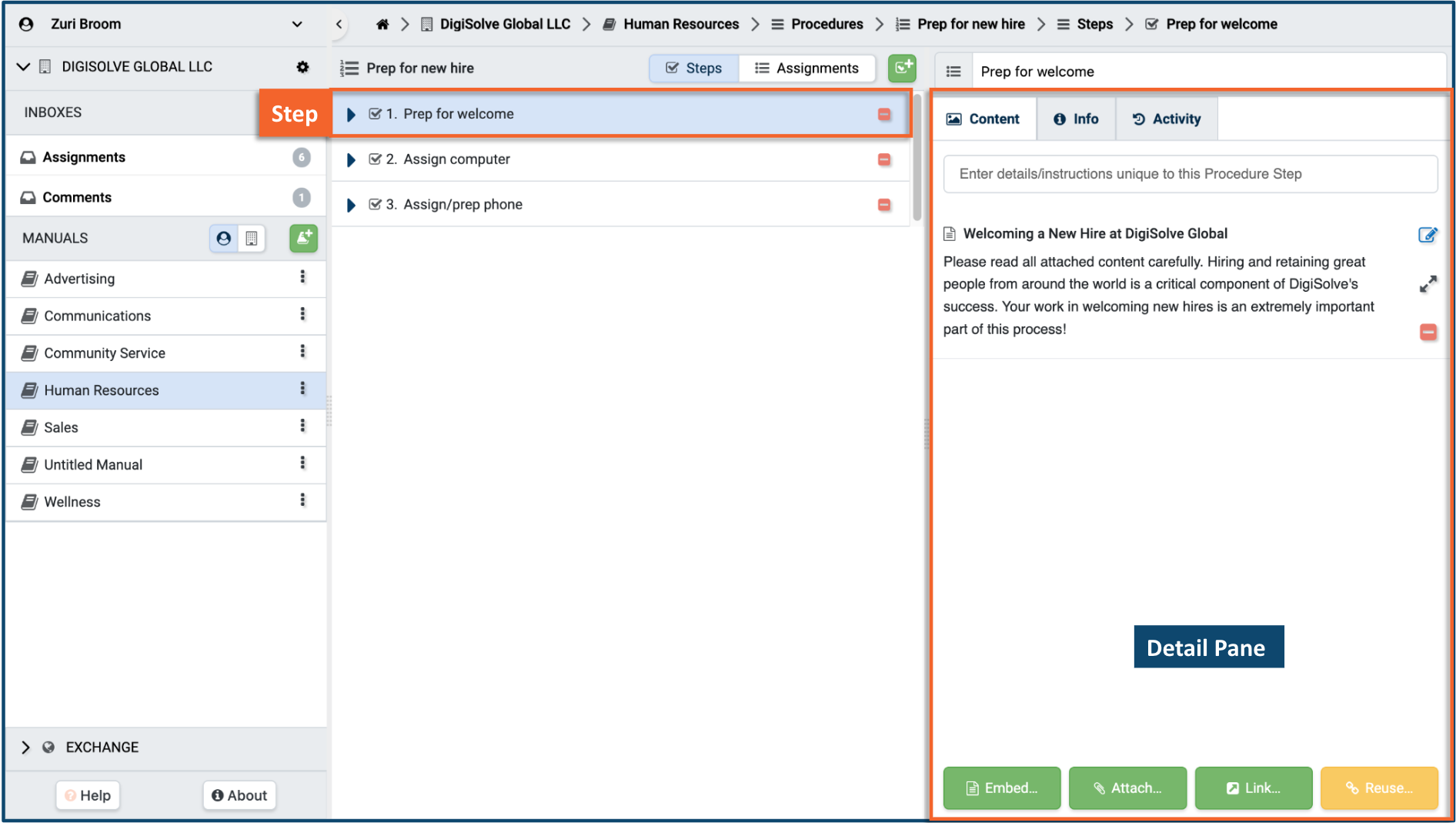This screenshot has width=1456, height=823.
Task: Click the Help button
Action: click(88, 795)
